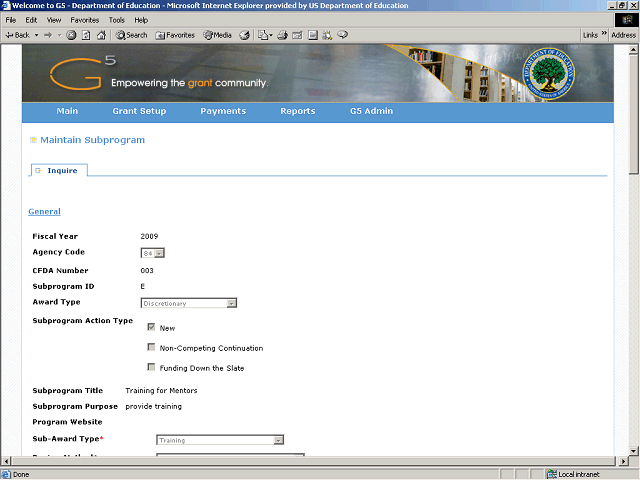Expand the Back button history arrow
Screen dimensions: 640x480
coord(36,35)
